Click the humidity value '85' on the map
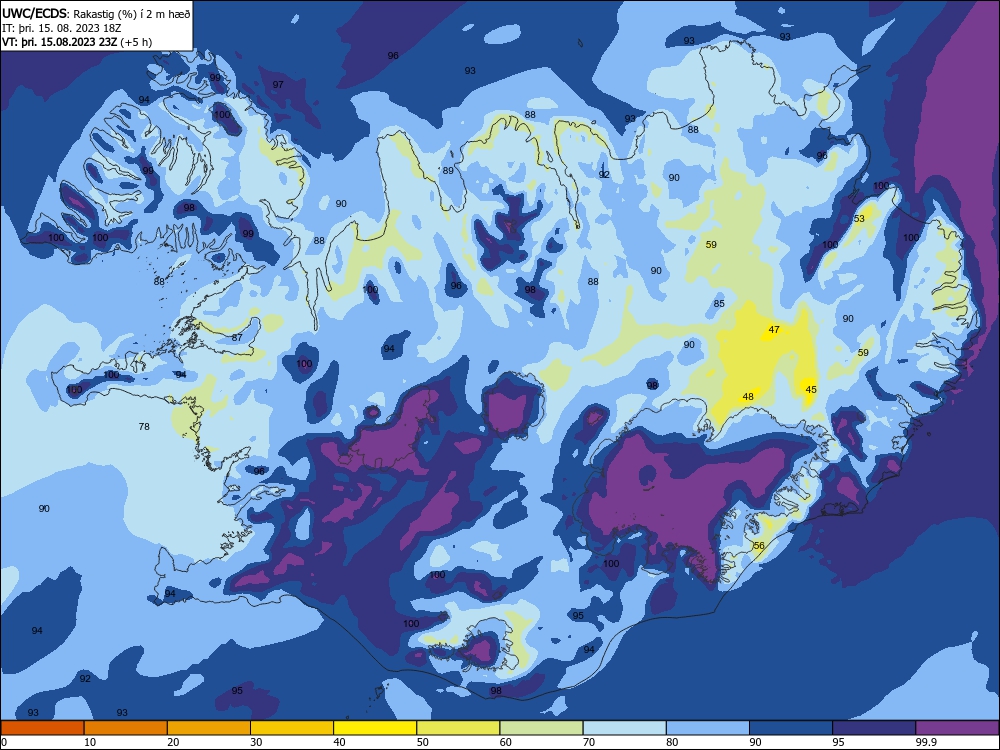The image size is (1000, 750). (719, 304)
